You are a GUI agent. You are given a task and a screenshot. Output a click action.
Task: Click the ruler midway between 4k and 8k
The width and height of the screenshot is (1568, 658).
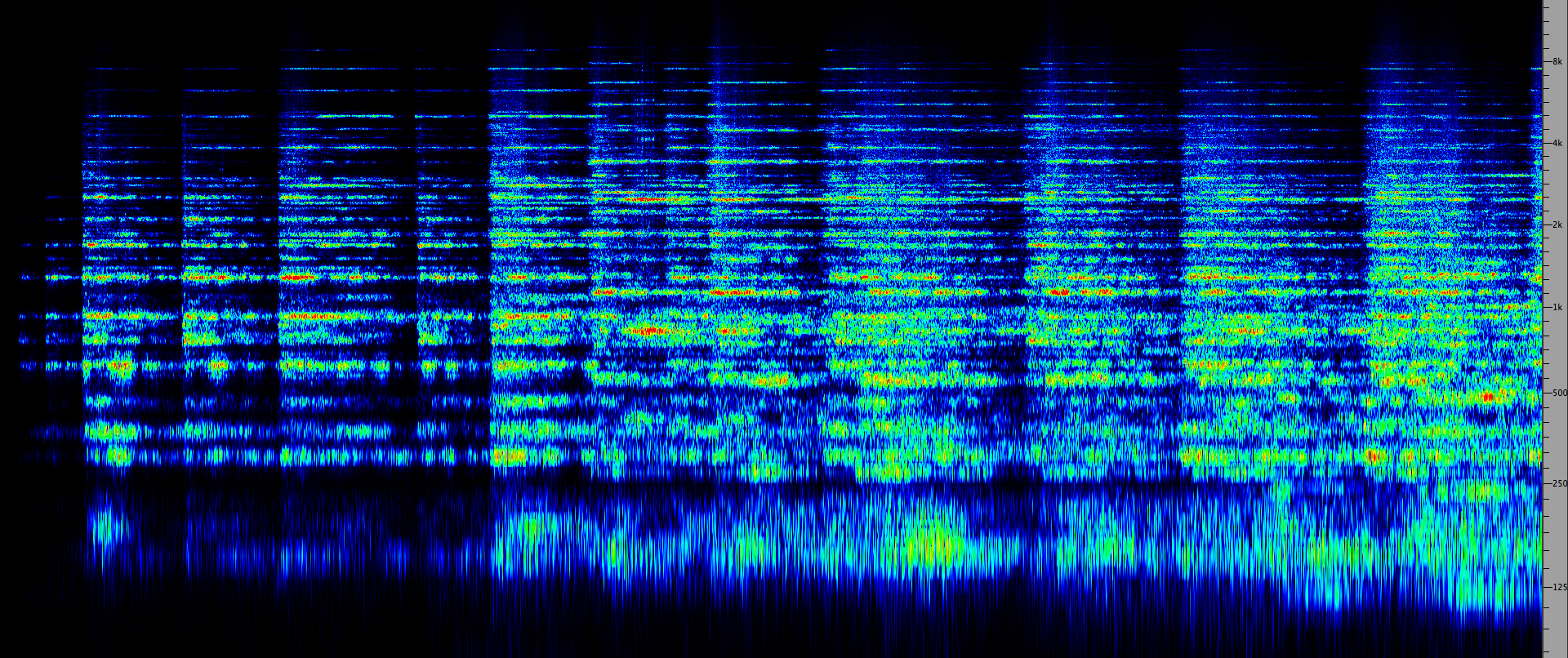pos(1555,103)
